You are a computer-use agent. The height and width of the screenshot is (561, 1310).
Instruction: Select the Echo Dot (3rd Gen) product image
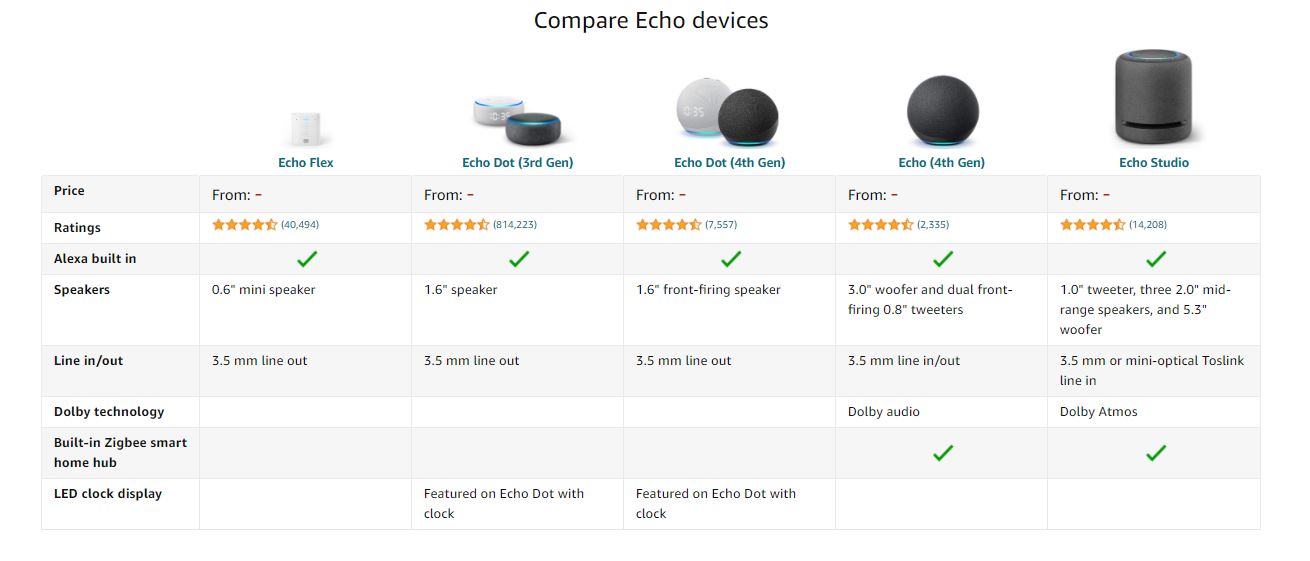tap(517, 122)
